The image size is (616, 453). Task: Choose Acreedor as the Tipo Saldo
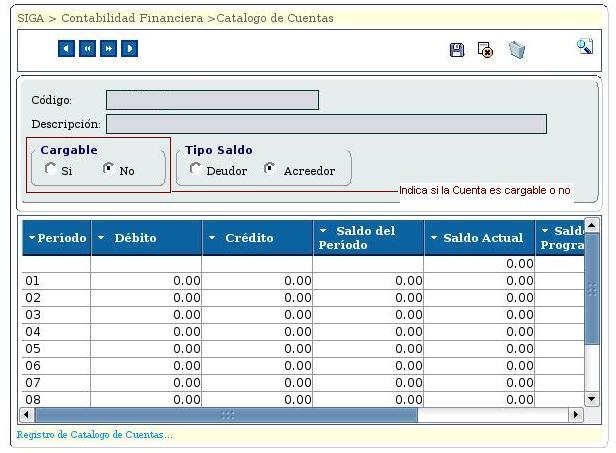coord(270,170)
